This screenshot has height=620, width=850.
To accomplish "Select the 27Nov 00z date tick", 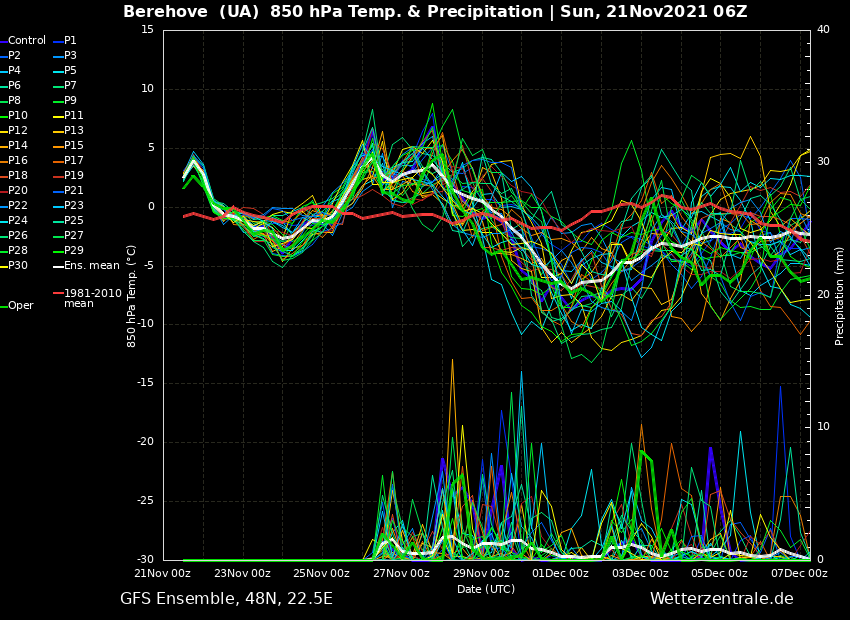I will 401,574.
